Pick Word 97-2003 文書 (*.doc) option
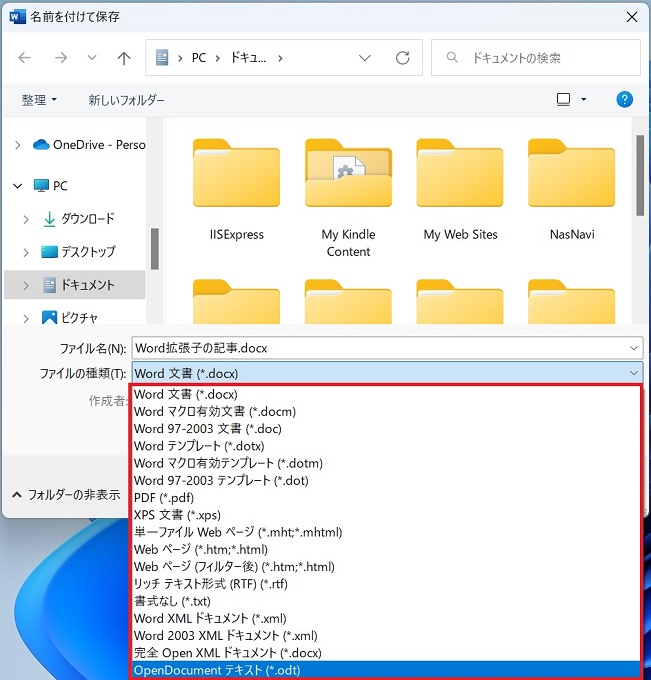The image size is (651, 680). (207, 428)
